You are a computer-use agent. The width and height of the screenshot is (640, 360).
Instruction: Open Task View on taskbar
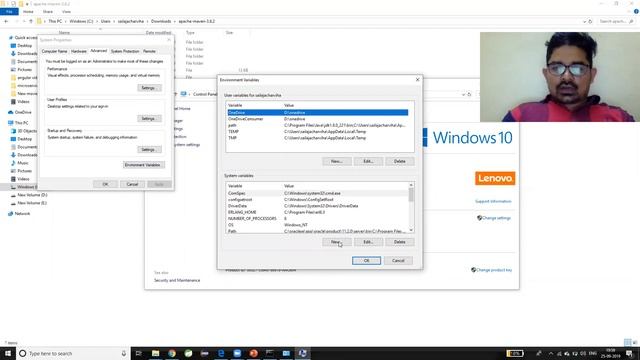[138, 353]
